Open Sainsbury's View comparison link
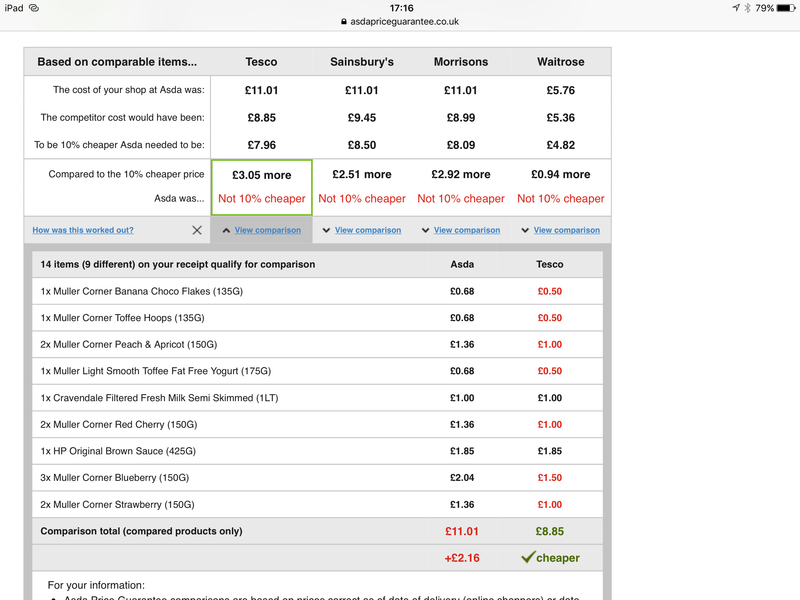Viewport: 800px width, 600px height. (368, 230)
